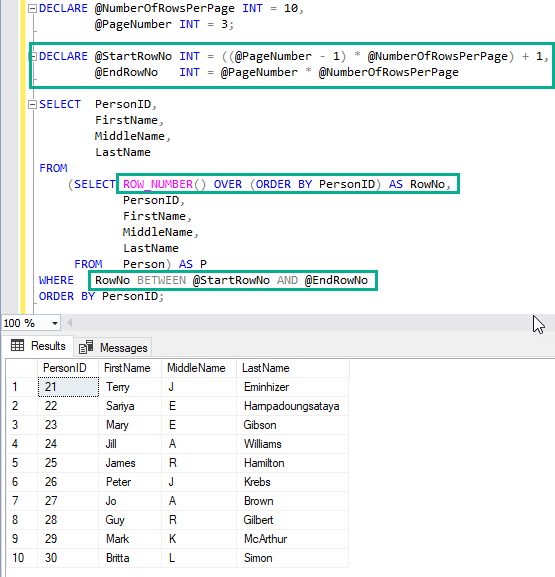Place cursor on ORDER BY PersonID; final line

pyautogui.click(x=101, y=296)
